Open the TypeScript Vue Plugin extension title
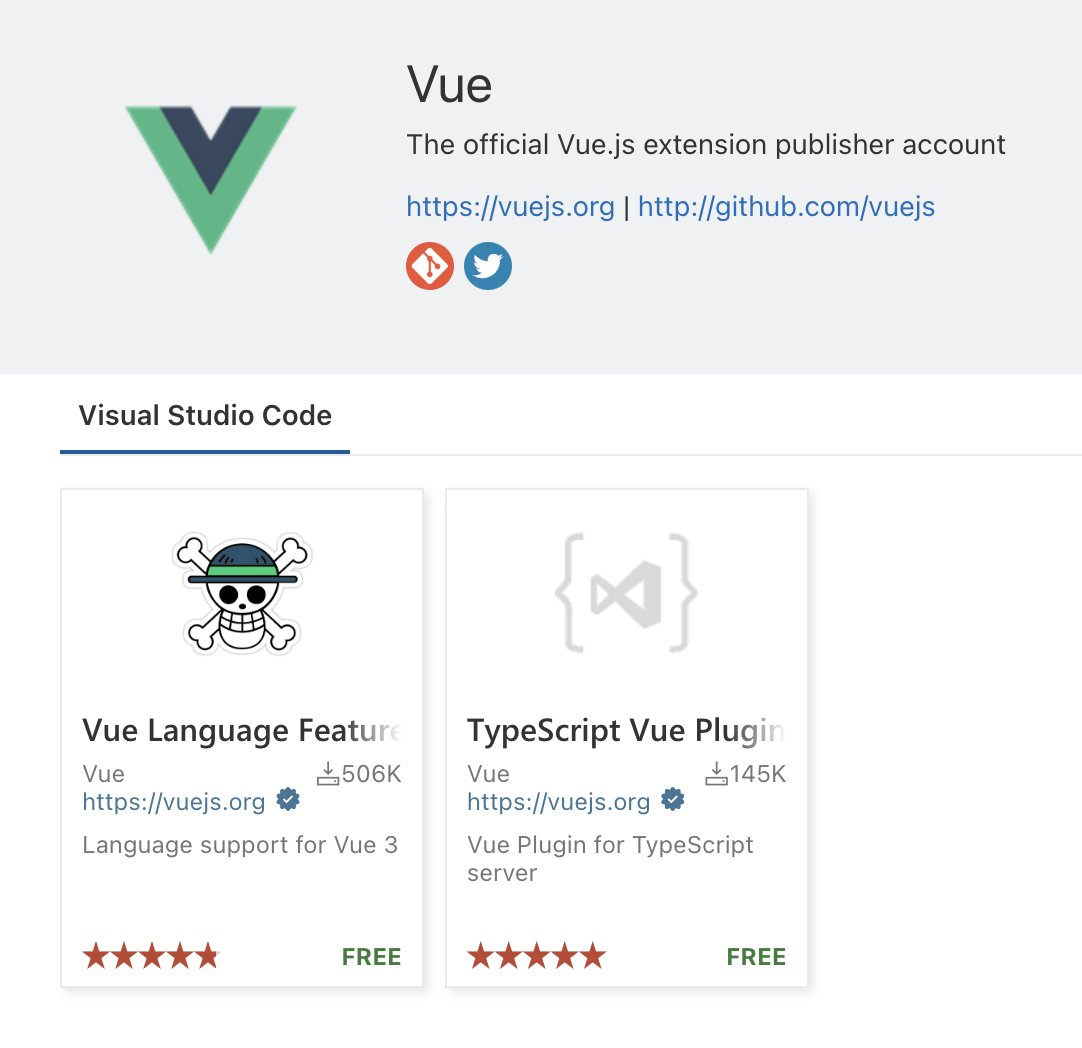1082x1048 pixels. 626,731
